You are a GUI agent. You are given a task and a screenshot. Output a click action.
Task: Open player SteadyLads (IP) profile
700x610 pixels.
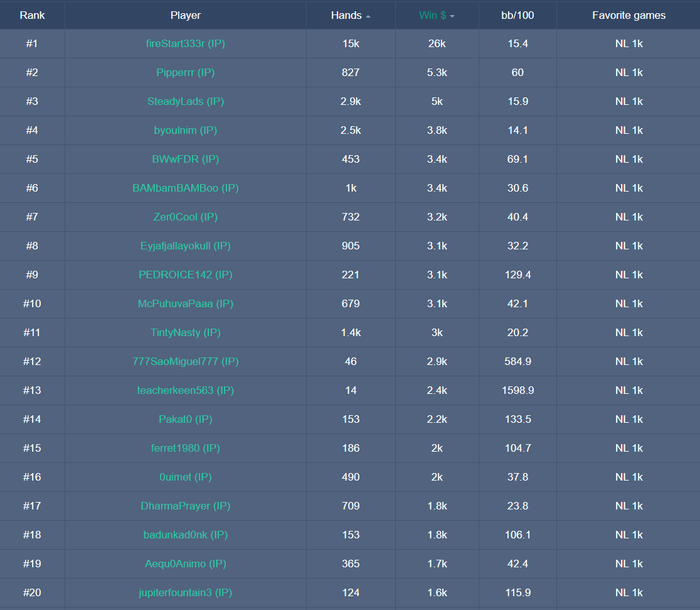click(x=185, y=101)
